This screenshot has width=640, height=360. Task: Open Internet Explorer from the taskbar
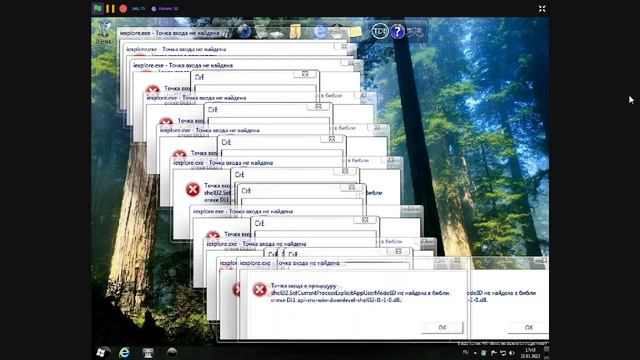[124, 352]
